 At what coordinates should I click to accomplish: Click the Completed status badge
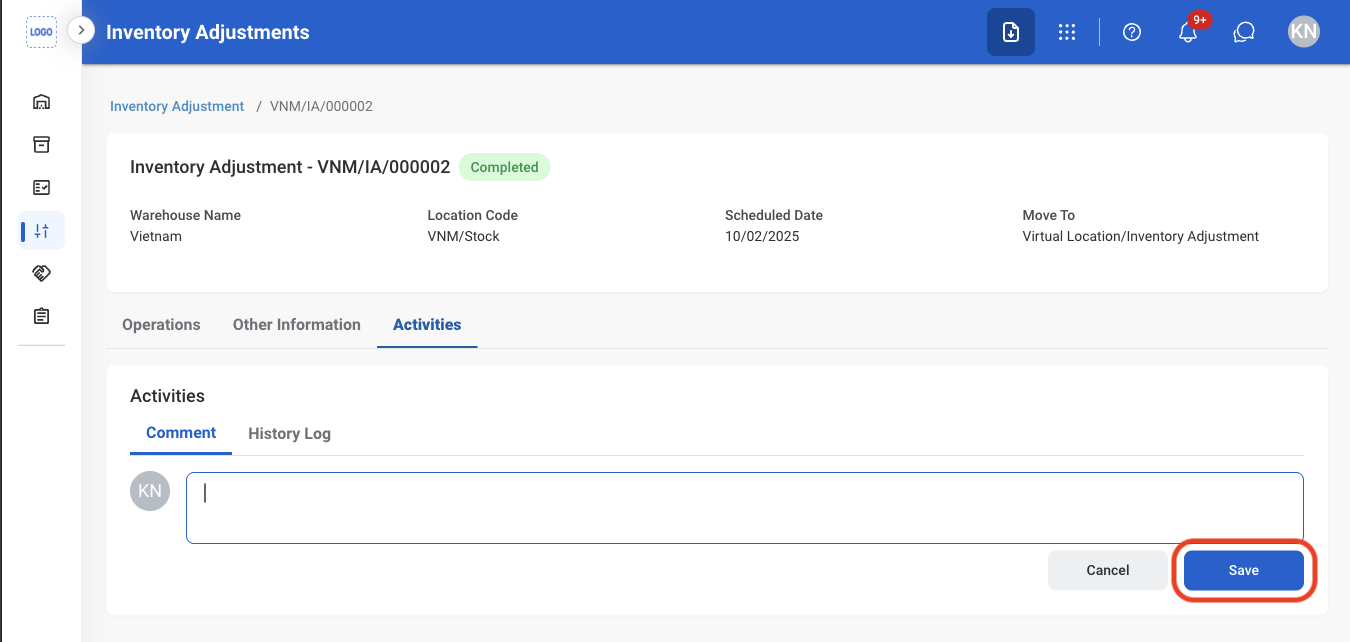tap(505, 167)
